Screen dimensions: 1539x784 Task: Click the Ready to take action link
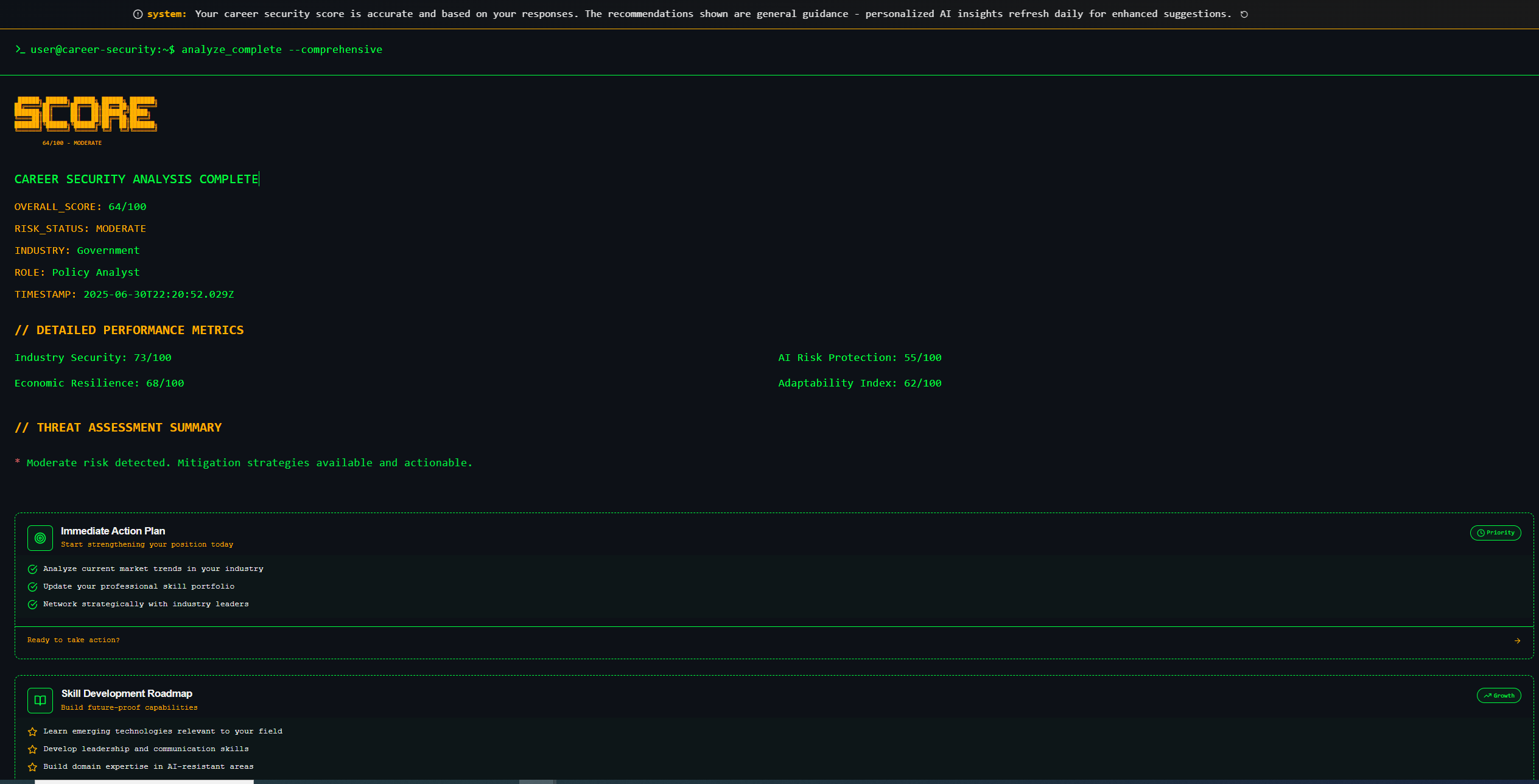[74, 640]
